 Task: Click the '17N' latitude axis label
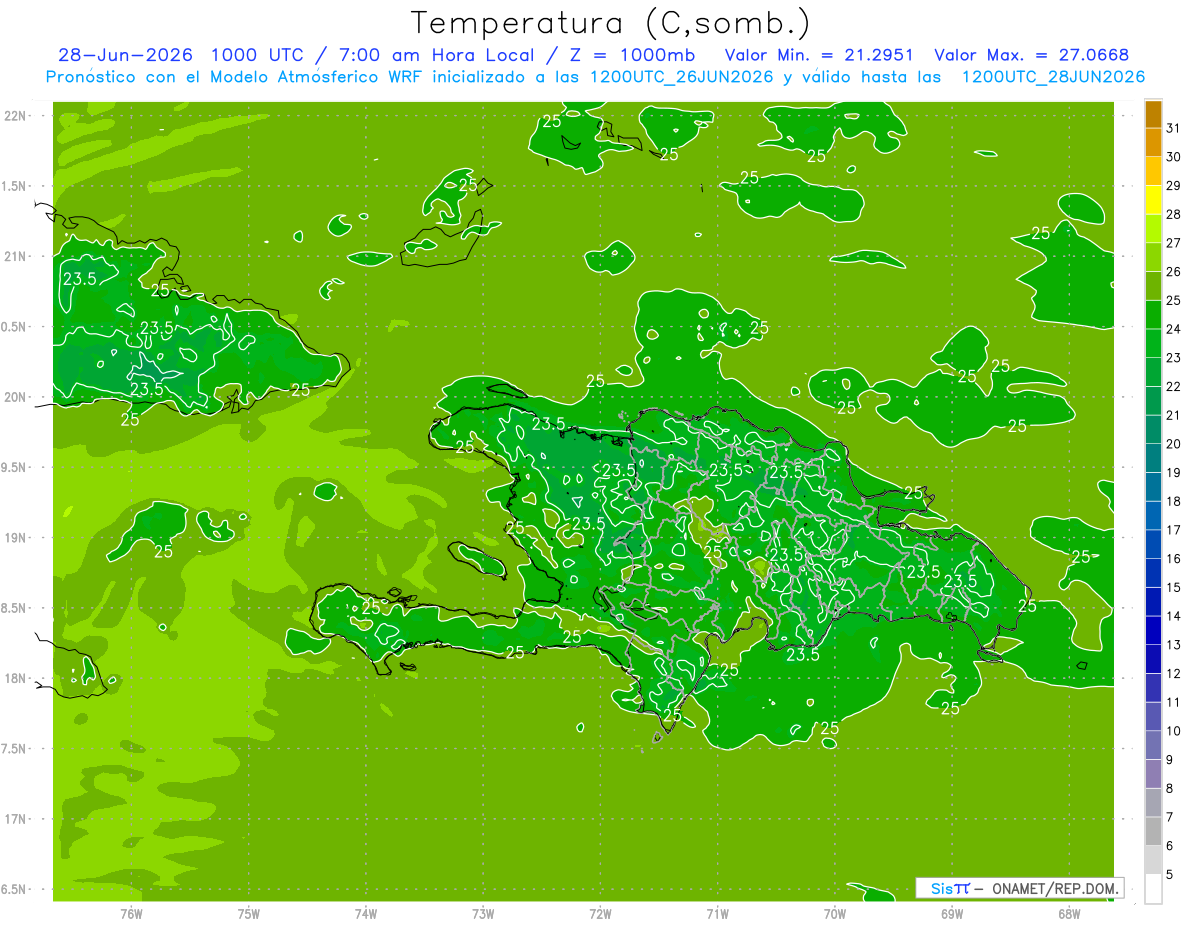click(15, 819)
